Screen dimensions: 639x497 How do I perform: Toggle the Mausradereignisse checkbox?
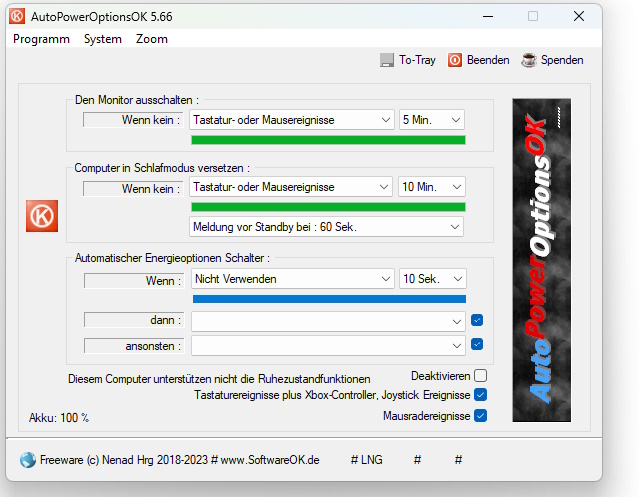(481, 415)
